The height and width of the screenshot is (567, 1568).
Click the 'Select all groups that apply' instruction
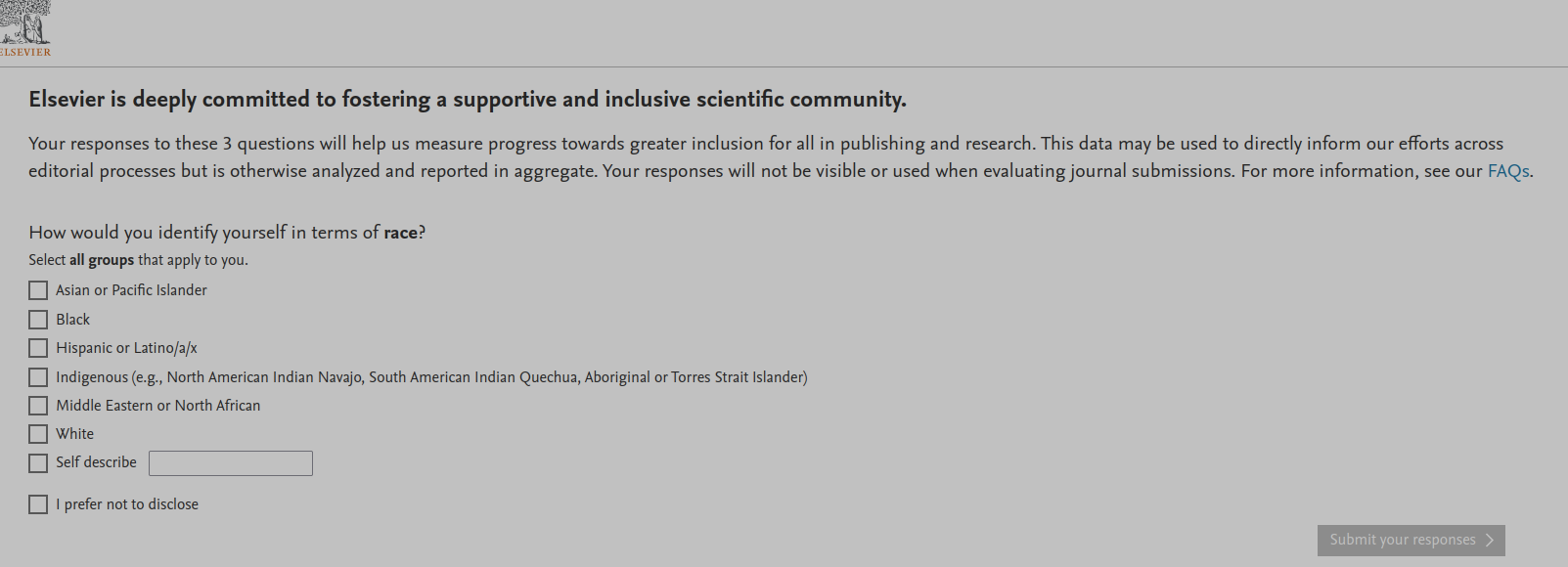pos(138,260)
